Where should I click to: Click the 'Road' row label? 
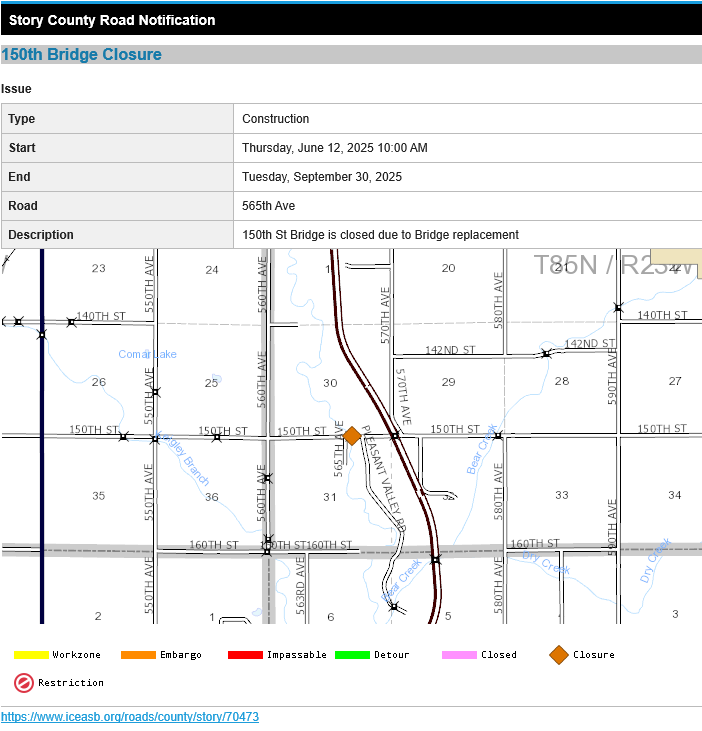(23, 206)
